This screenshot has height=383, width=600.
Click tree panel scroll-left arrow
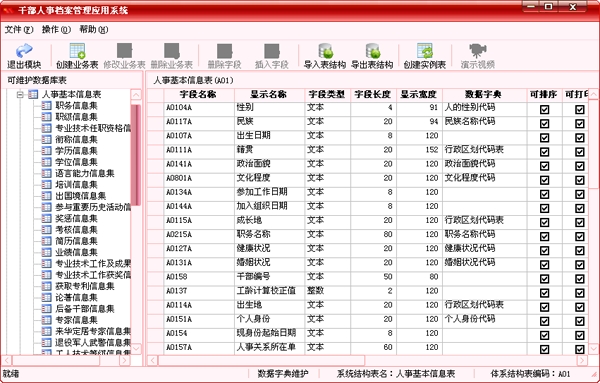(6, 360)
